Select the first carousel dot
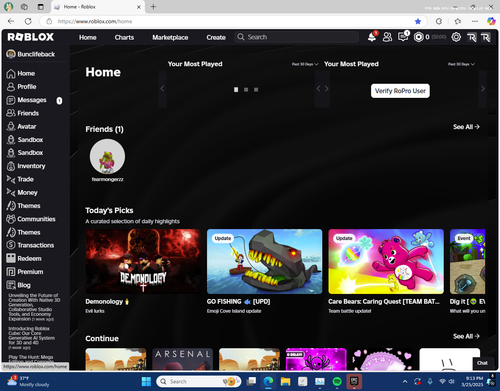This screenshot has height=391, width=500. tap(236, 90)
